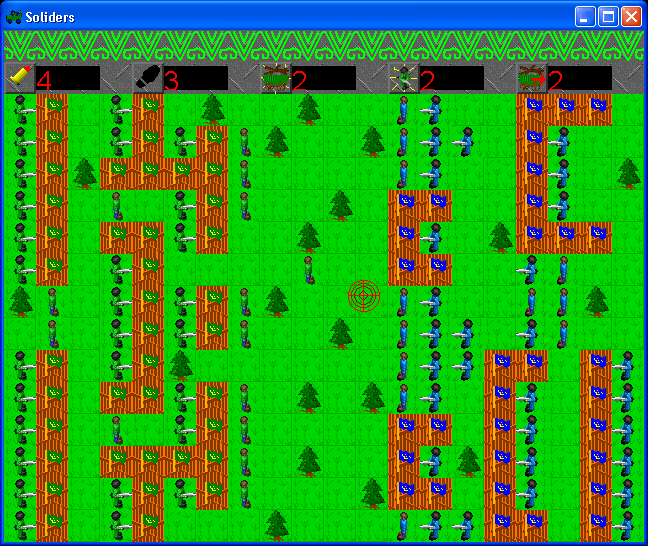The image size is (648, 546).
Task: Close the Soliders window
Action: (631, 17)
